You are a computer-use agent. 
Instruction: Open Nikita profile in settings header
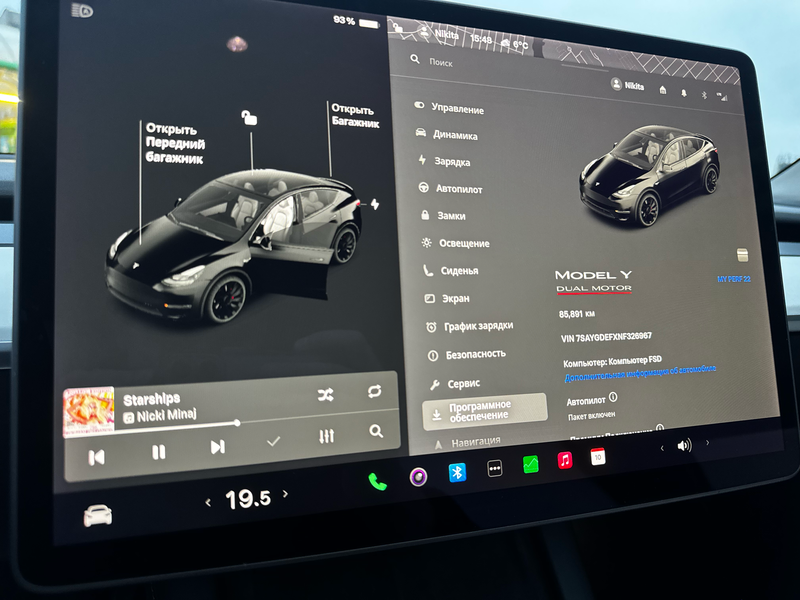click(627, 85)
